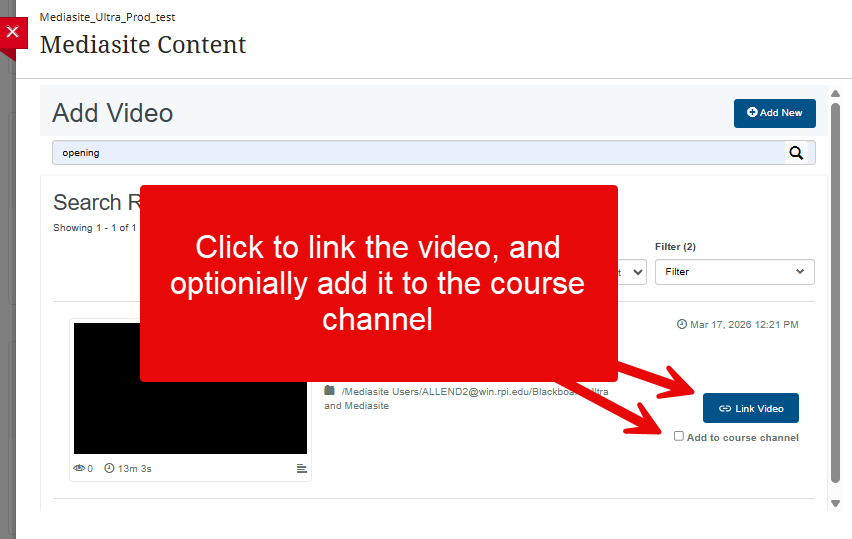The width and height of the screenshot is (852, 539).
Task: Click the 13m 3s duration clock icon
Action: point(109,468)
